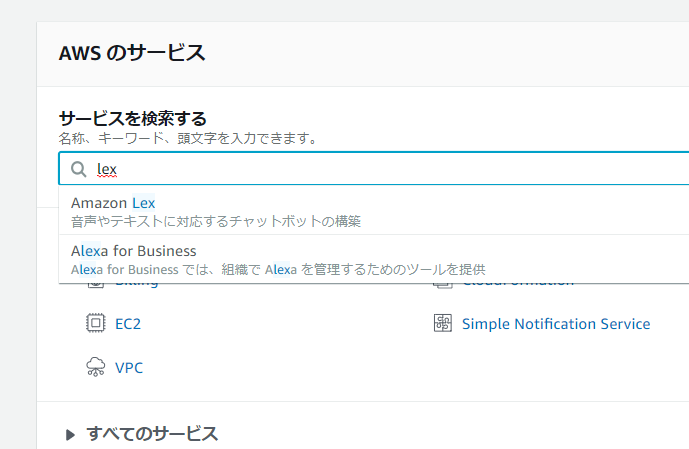Click the Simple Notification Service icon
This screenshot has width=689, height=449.
pos(443,323)
